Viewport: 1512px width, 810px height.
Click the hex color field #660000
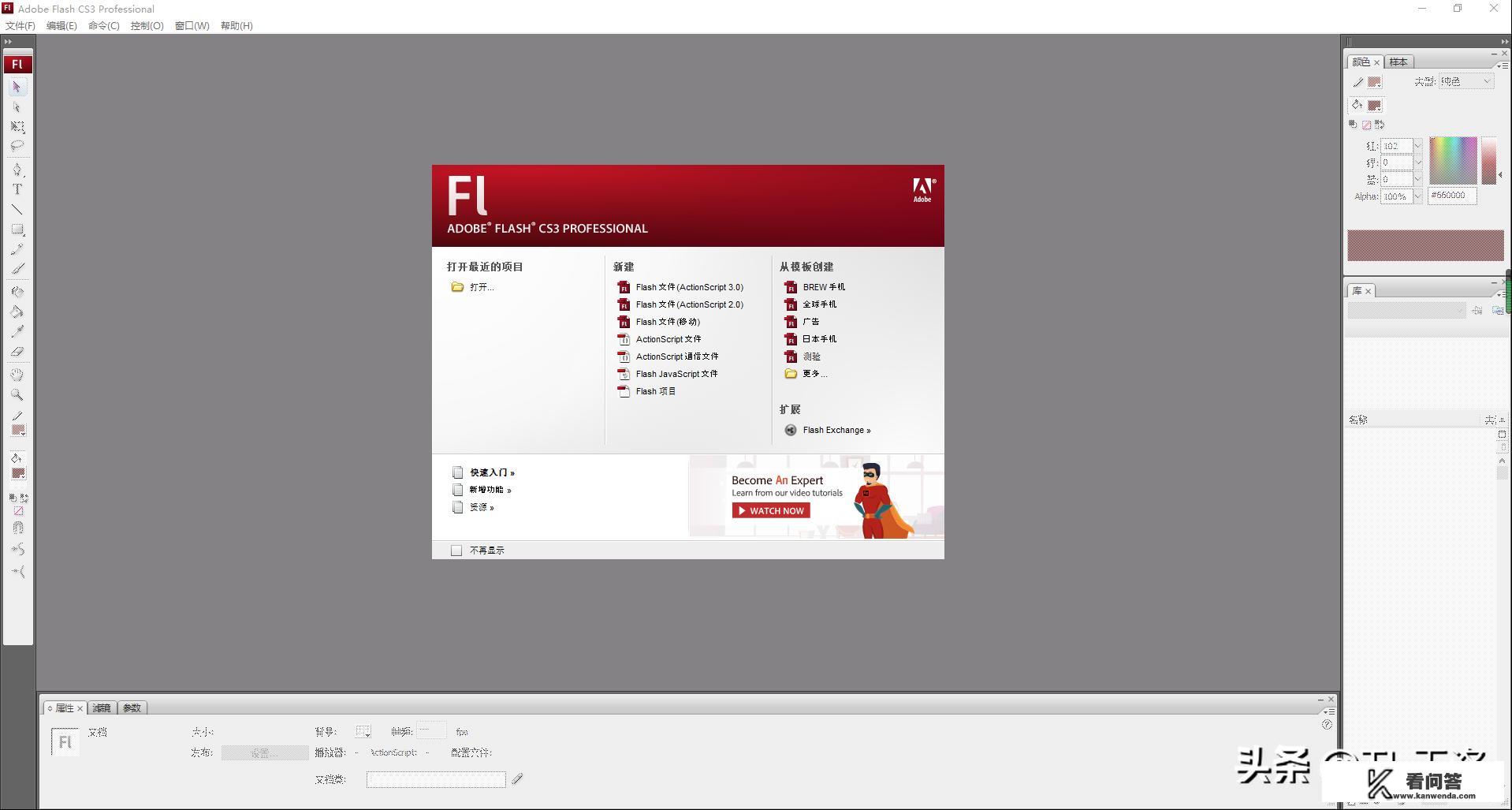1452,196
